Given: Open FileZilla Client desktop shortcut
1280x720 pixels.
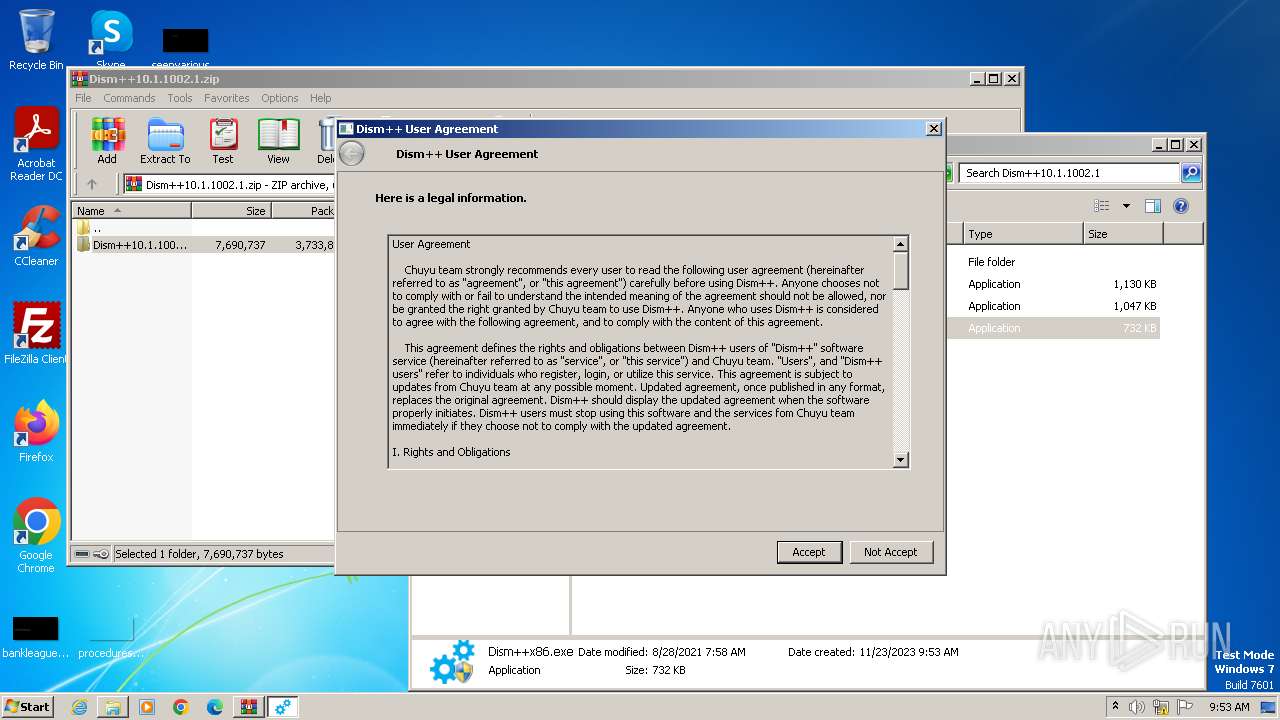Looking at the screenshot, I should (36, 334).
